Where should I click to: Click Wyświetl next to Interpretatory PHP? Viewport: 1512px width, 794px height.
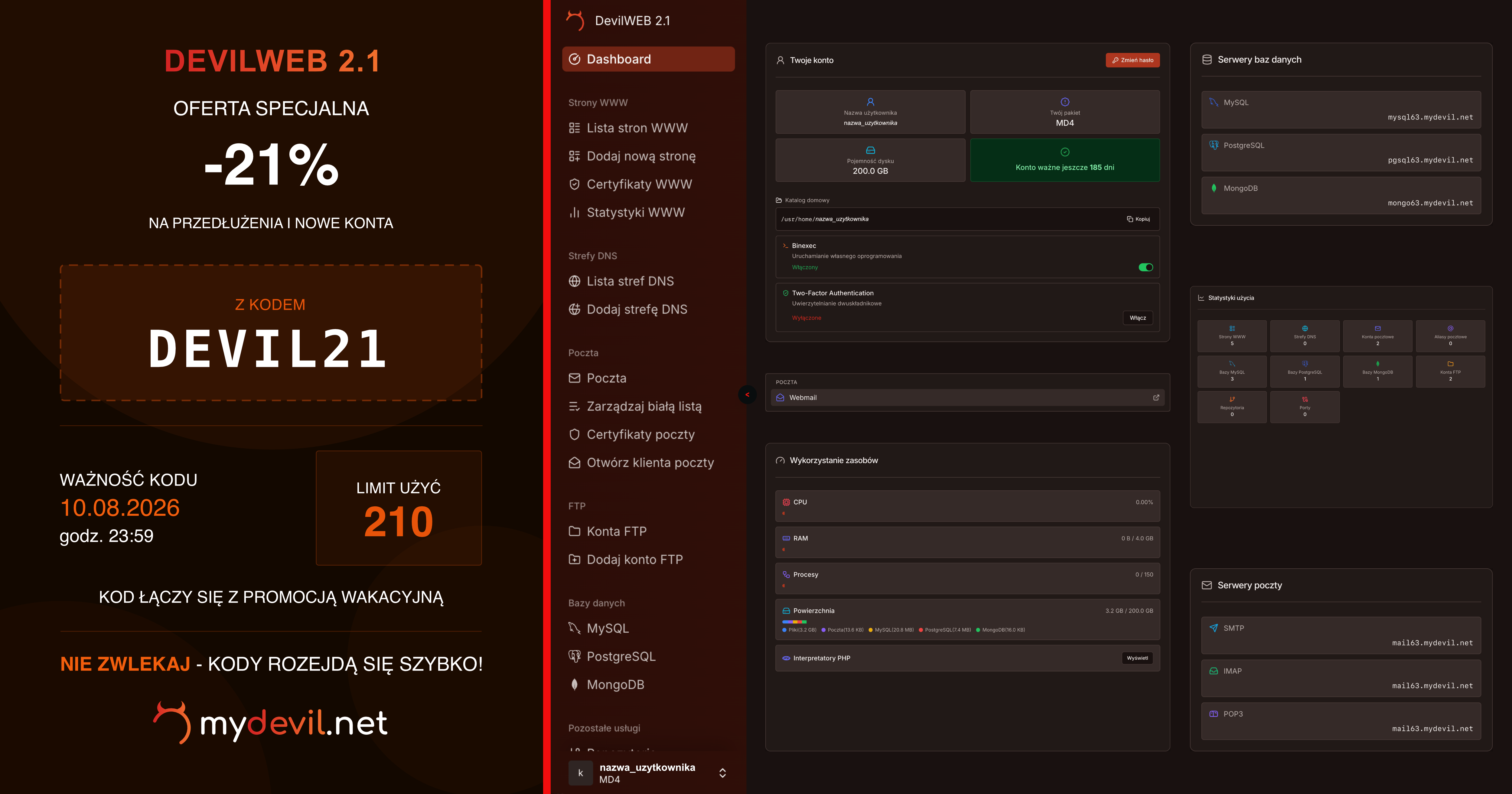pos(1137,658)
